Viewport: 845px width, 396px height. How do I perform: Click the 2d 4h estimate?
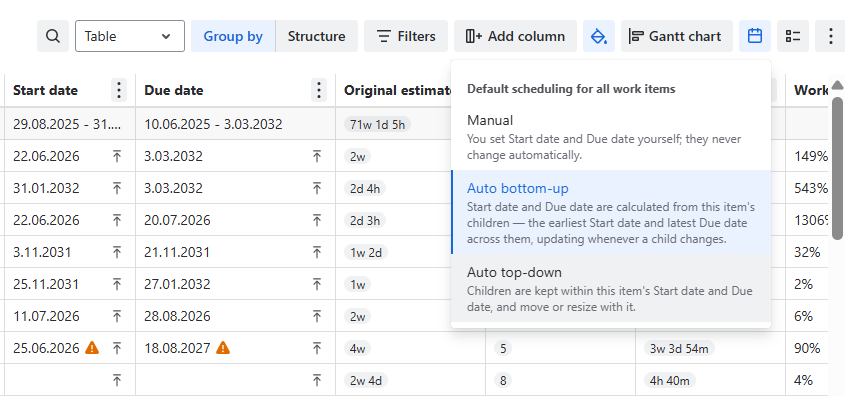tap(364, 189)
